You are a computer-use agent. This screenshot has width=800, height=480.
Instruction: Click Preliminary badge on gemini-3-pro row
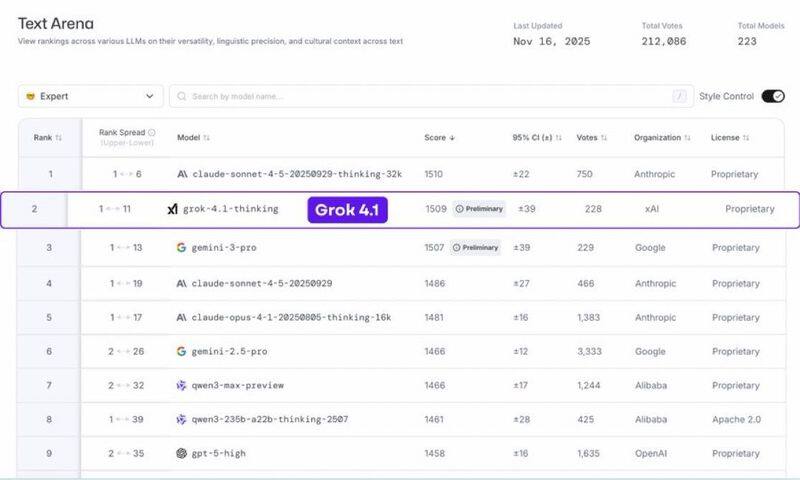(475, 247)
